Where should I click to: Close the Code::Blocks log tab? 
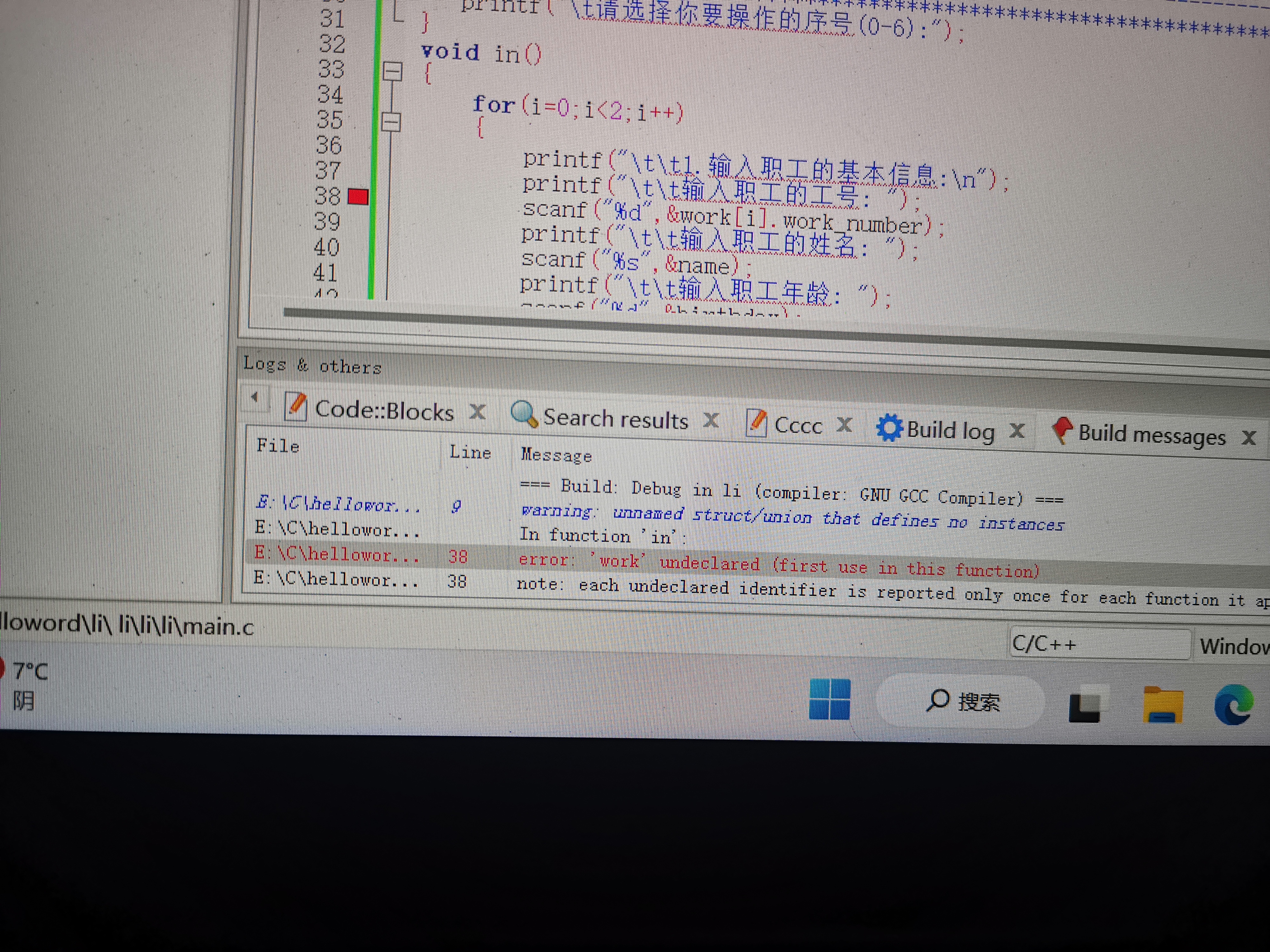(477, 411)
